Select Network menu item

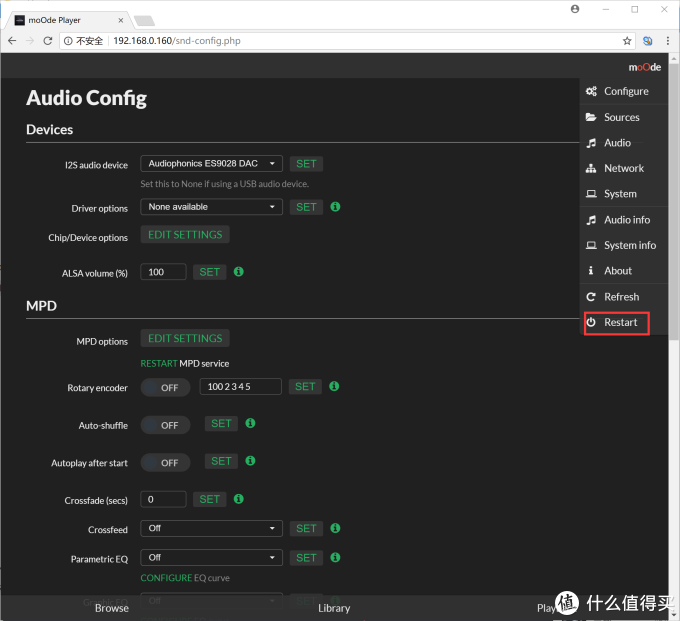coord(623,168)
